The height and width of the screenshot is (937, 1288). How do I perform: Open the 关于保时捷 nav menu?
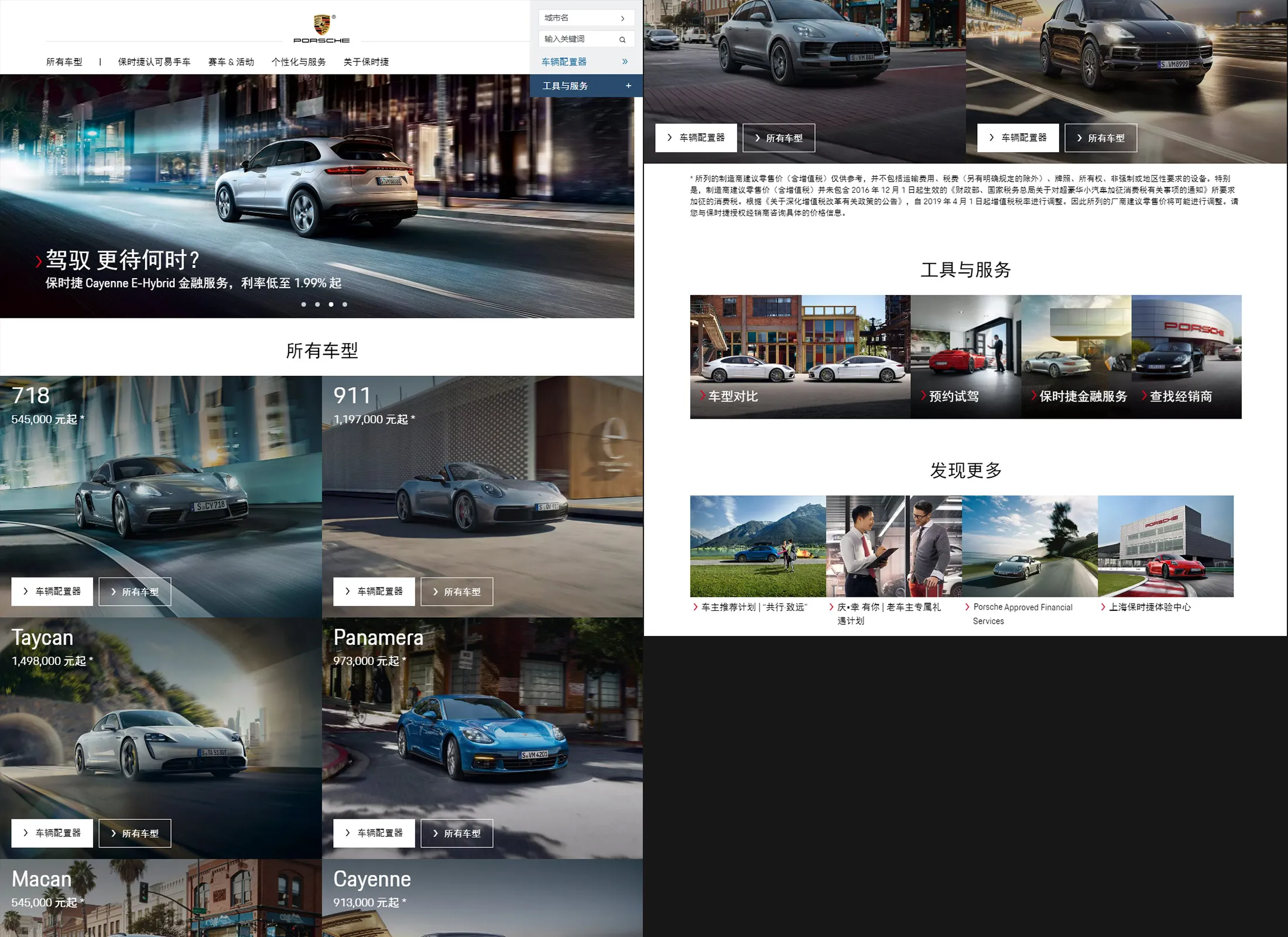click(366, 62)
